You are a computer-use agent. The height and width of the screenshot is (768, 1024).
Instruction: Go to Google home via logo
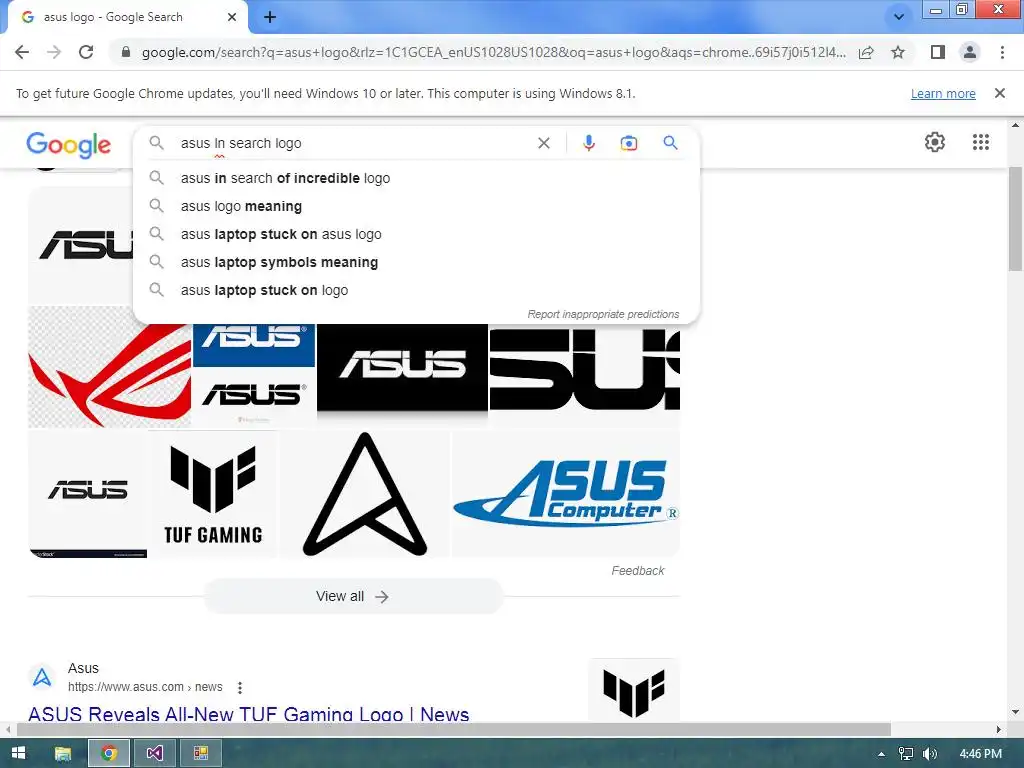click(x=69, y=145)
